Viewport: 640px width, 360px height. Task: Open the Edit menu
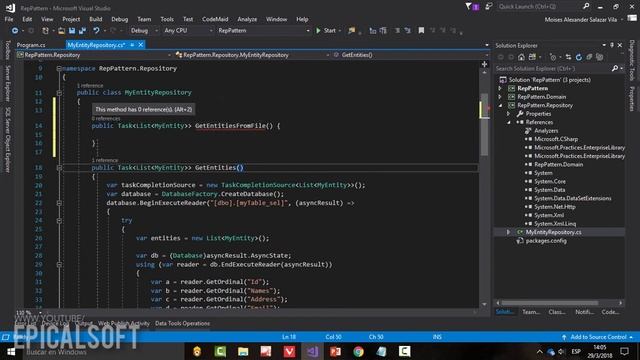tap(27, 19)
